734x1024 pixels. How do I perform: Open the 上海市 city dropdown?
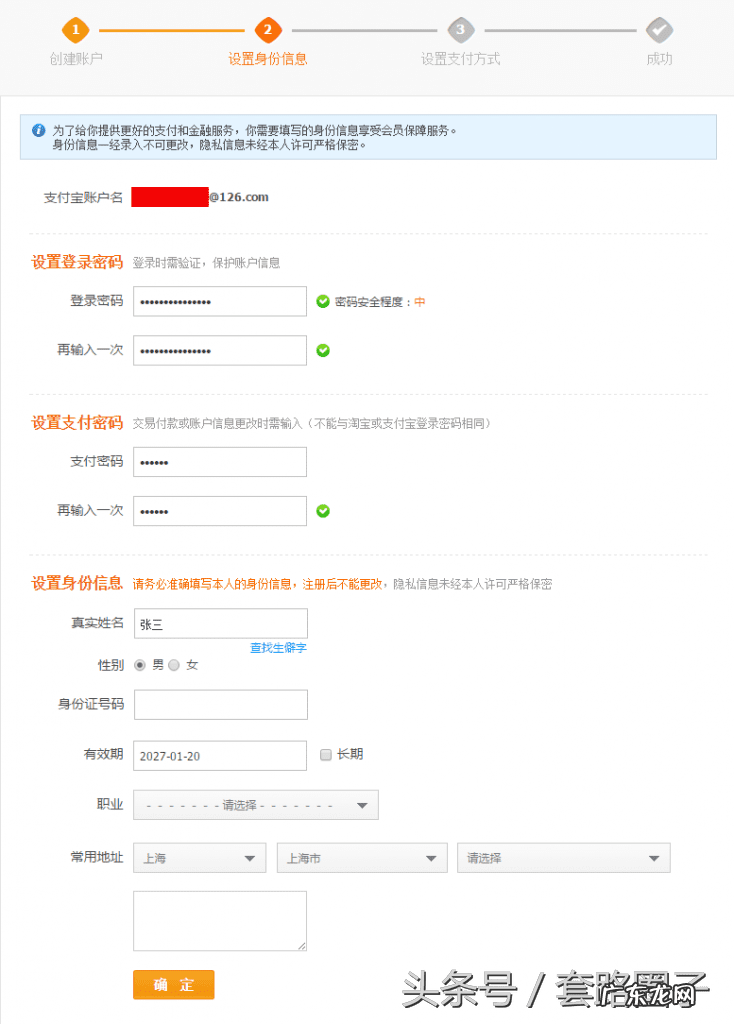[362, 857]
